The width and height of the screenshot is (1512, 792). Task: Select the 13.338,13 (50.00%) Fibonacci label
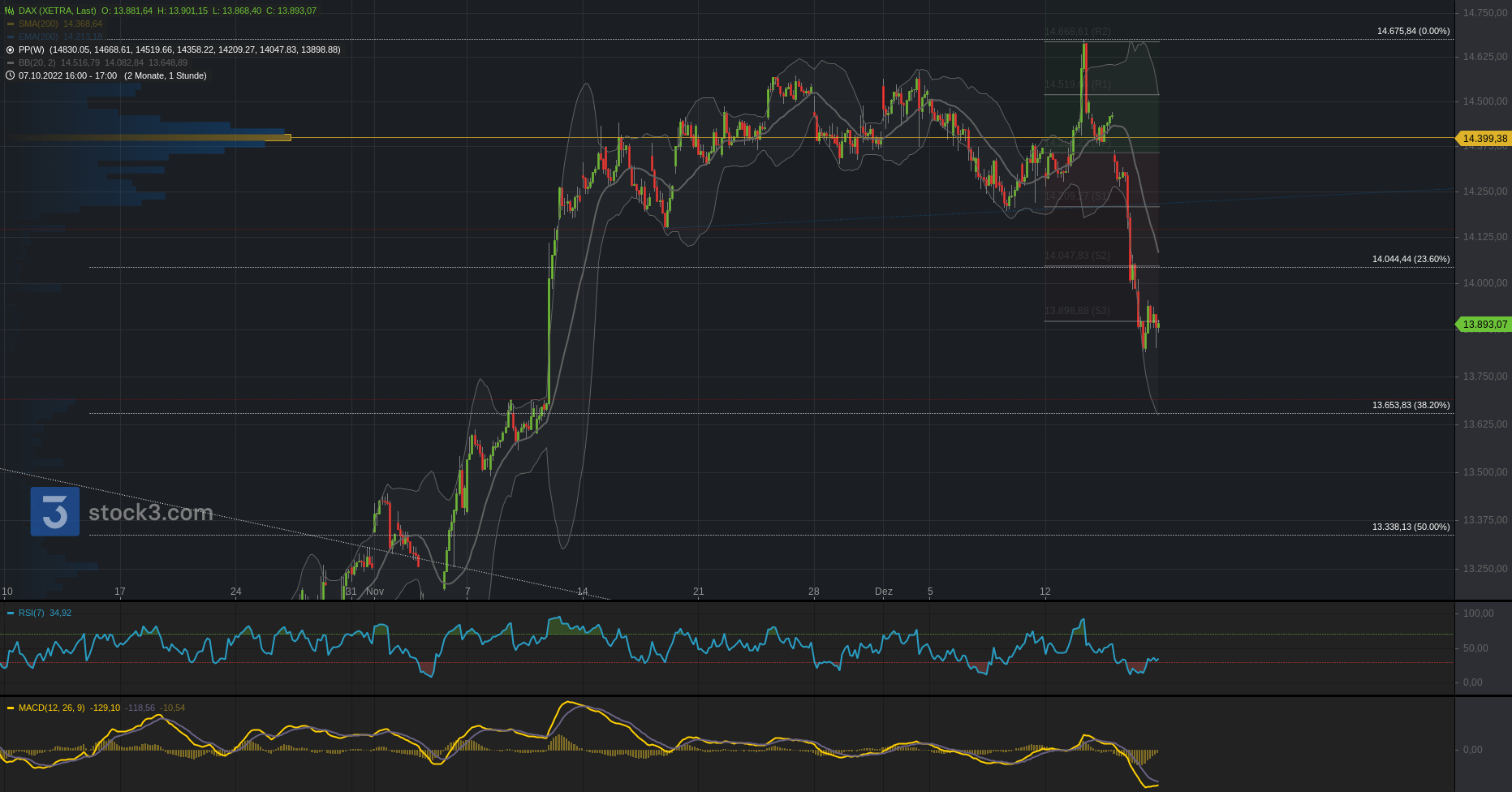(1411, 527)
